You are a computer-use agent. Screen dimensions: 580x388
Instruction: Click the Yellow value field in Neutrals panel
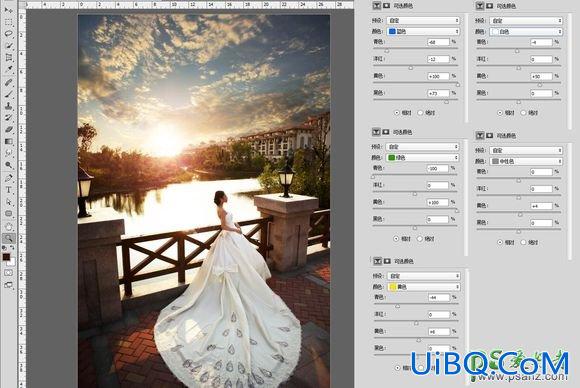click(541, 206)
